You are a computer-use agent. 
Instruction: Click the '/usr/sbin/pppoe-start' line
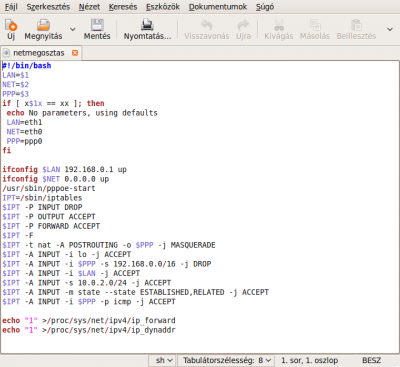49,188
